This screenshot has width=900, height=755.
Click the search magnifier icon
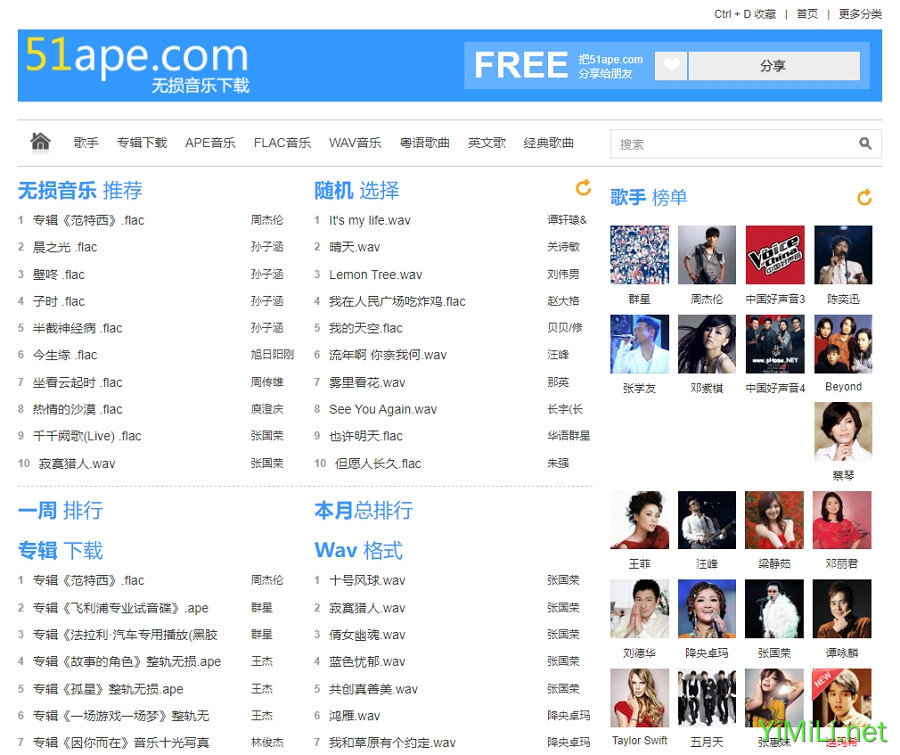pos(865,144)
